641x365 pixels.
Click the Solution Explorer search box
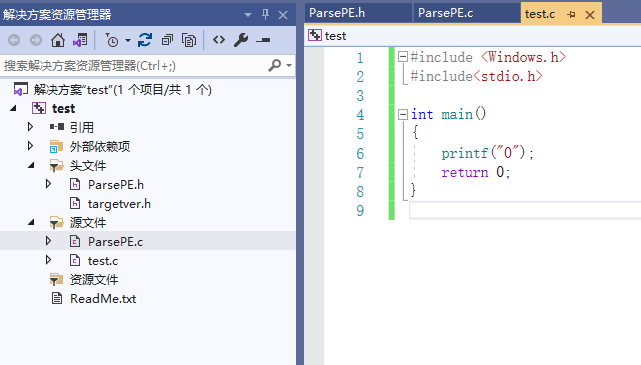[x=135, y=65]
